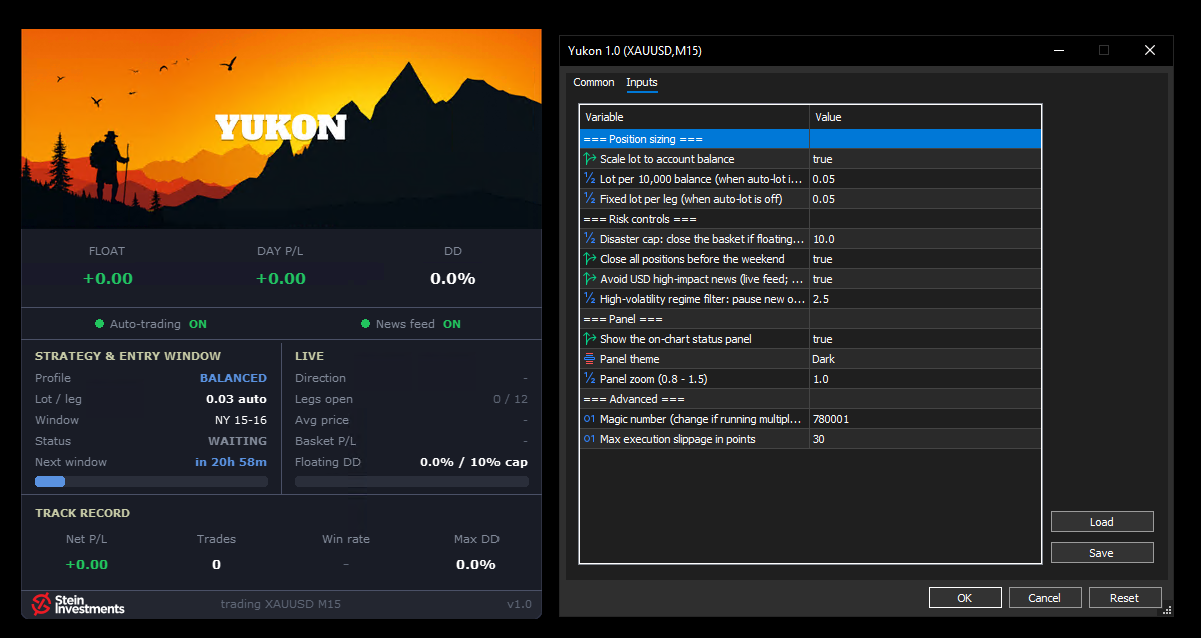Image resolution: width=1201 pixels, height=638 pixels.
Task: Click the Panel theme enum icon
Action: [x=589, y=359]
